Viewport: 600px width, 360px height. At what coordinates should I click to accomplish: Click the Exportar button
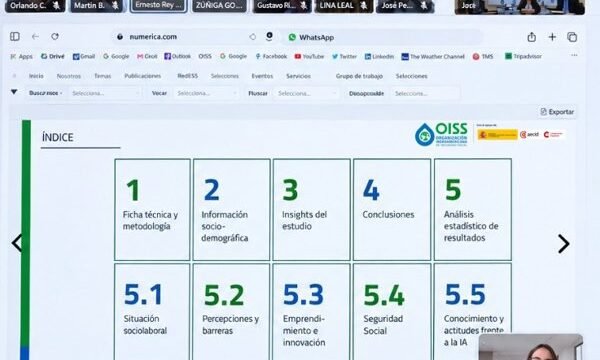557,112
